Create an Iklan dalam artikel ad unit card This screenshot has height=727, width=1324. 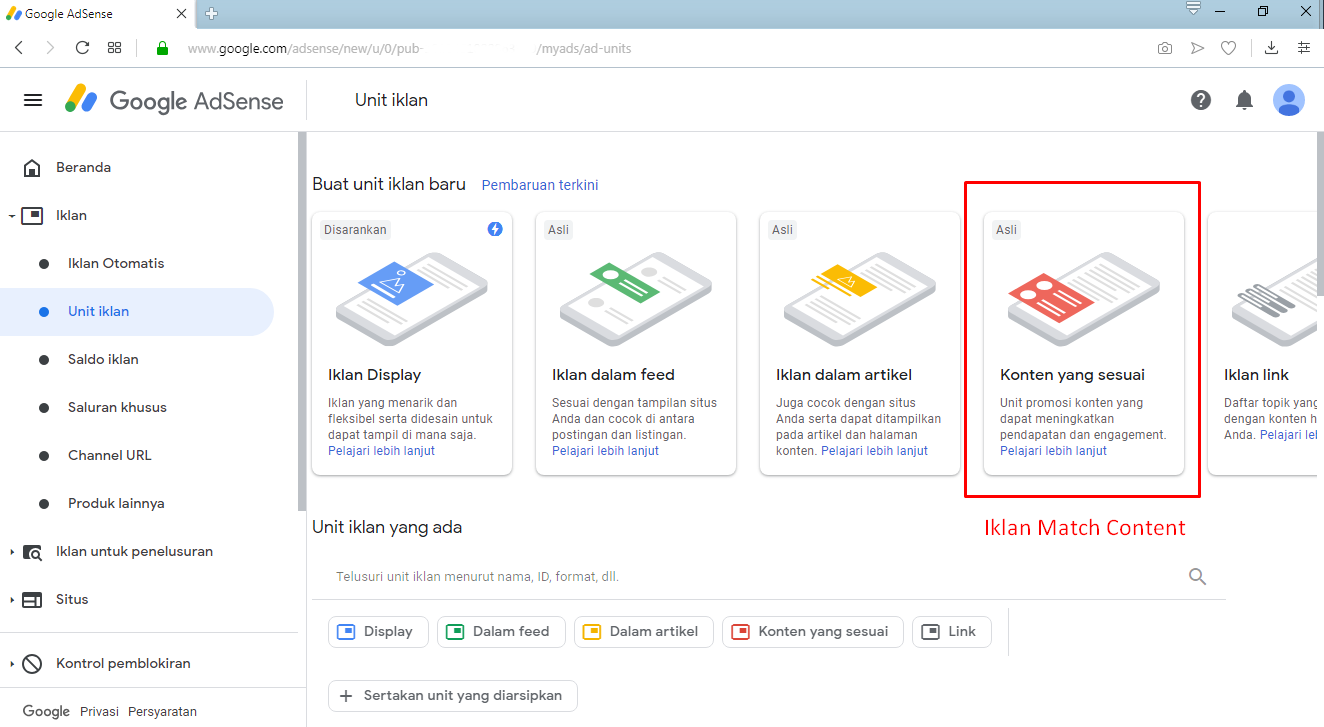(860, 343)
